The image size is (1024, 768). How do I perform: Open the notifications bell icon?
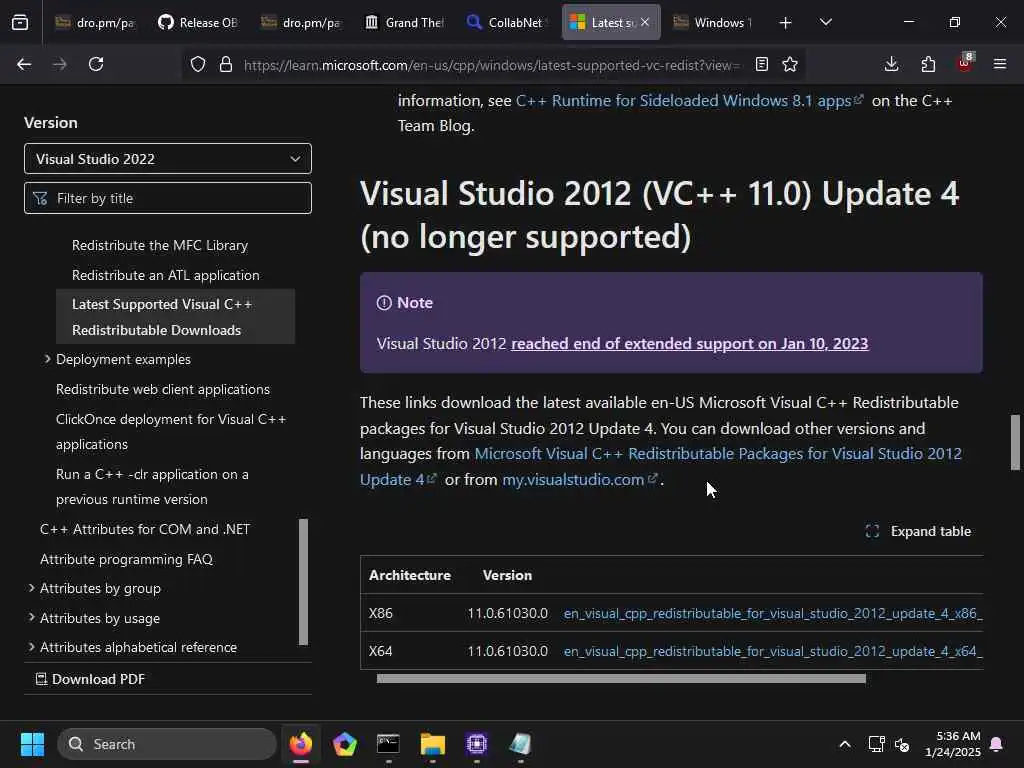point(997,744)
